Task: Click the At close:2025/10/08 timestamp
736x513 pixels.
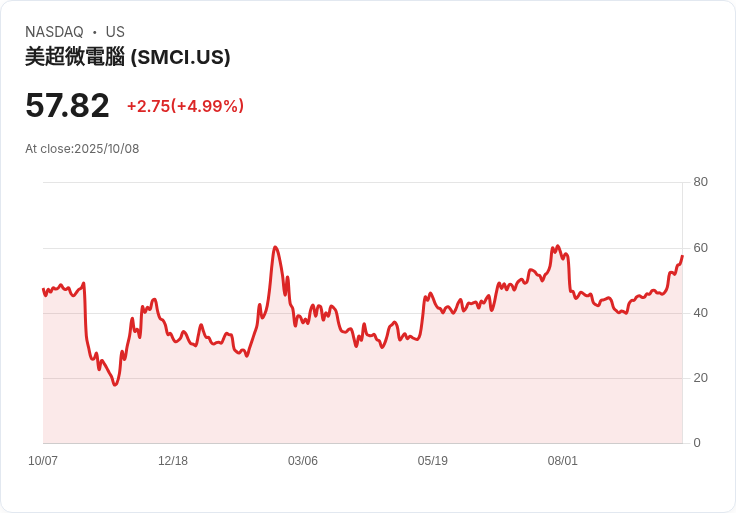Action: click(x=82, y=149)
